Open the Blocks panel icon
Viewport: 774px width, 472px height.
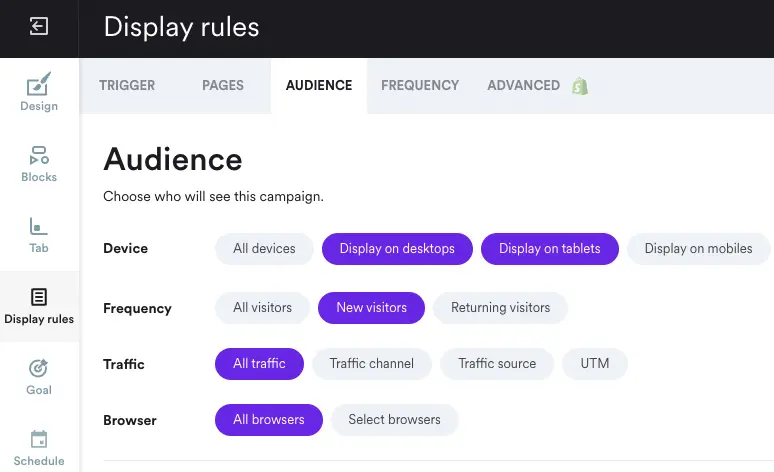coord(39,156)
